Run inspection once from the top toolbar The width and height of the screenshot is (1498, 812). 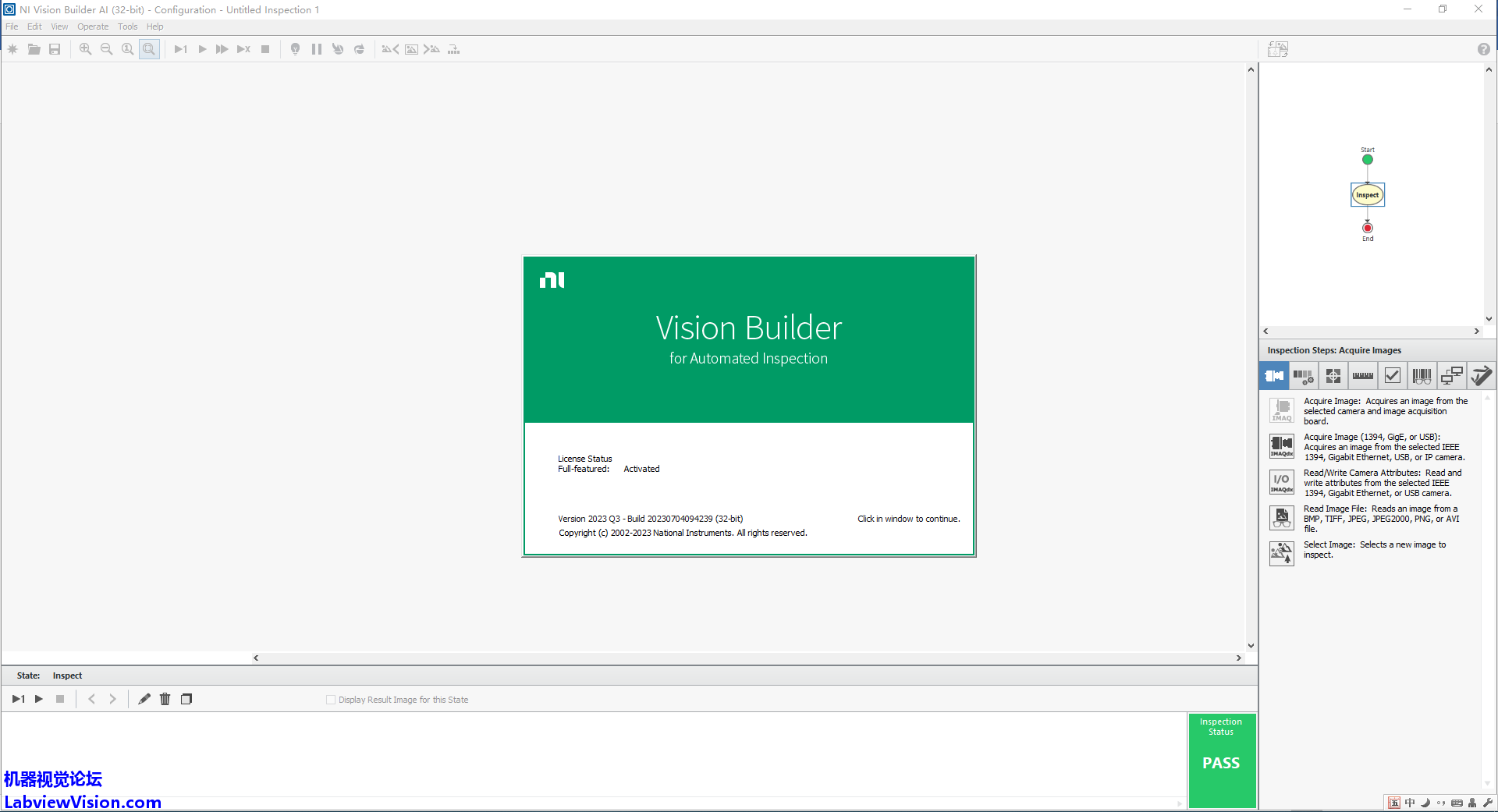[x=181, y=49]
